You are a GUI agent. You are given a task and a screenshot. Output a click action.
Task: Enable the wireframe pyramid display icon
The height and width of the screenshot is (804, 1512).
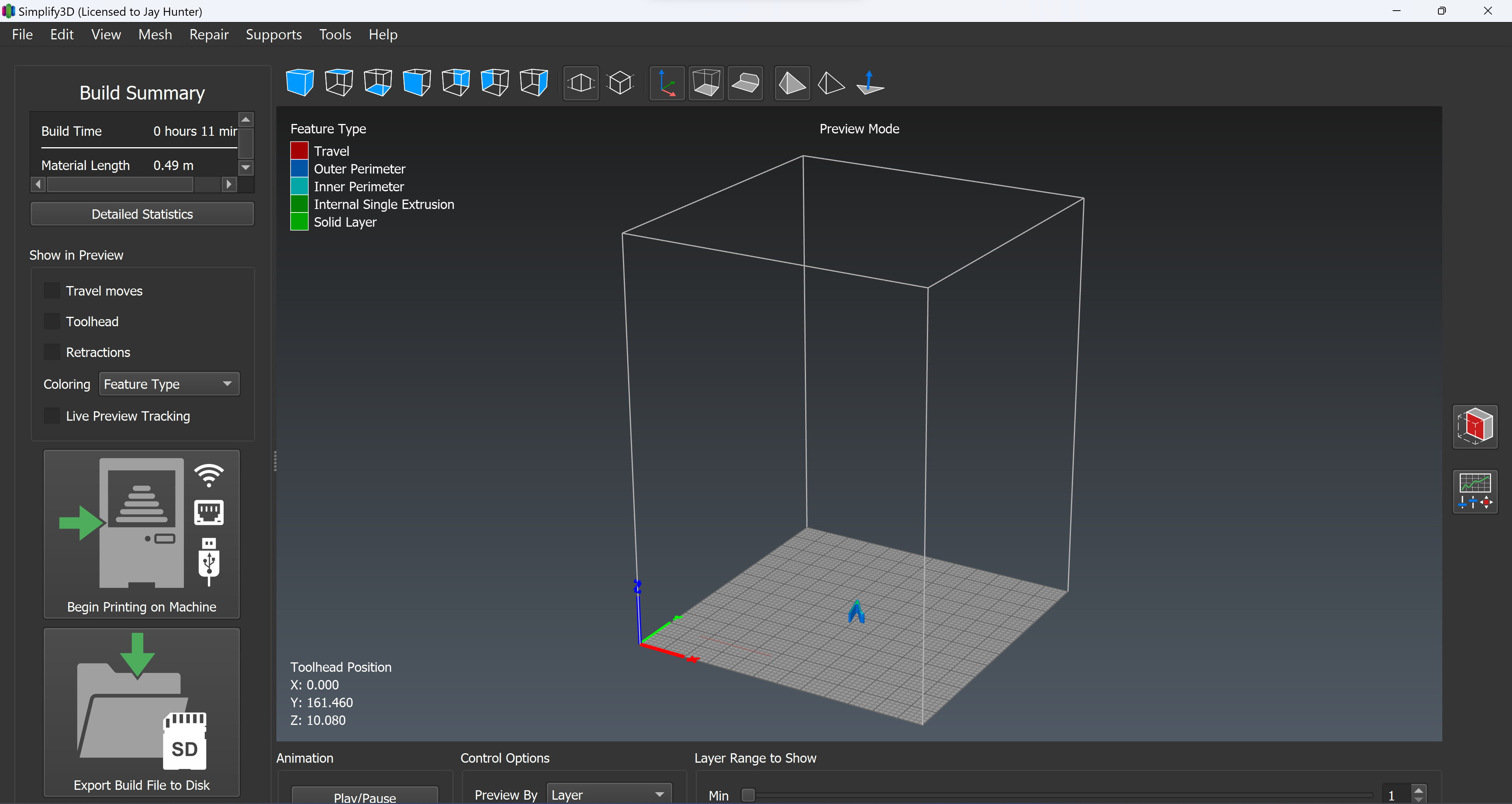click(831, 83)
